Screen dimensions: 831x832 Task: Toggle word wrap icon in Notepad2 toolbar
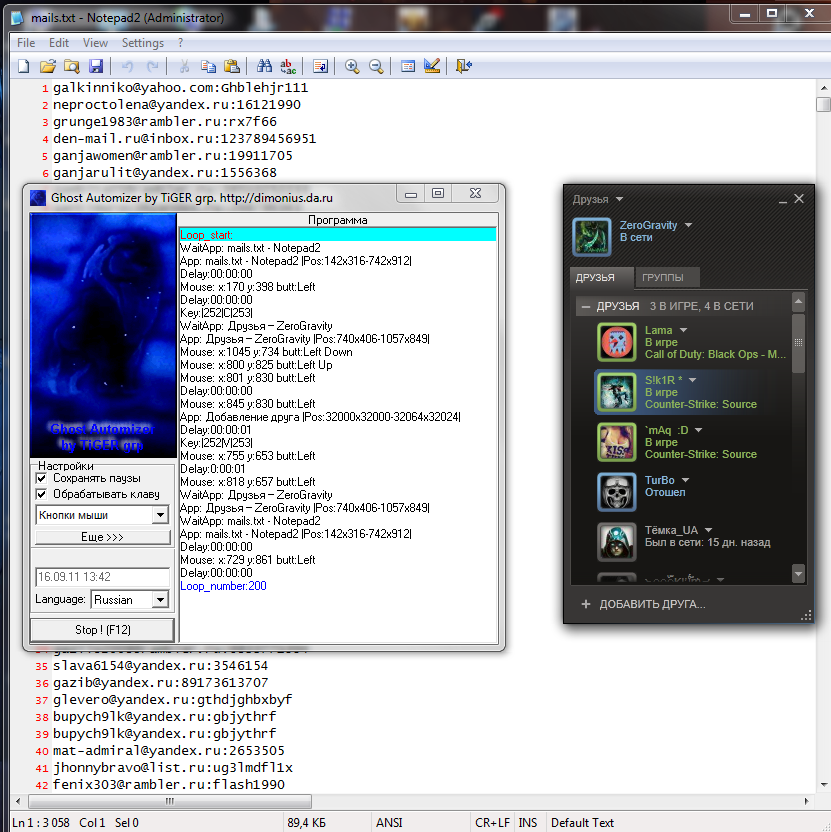321,66
